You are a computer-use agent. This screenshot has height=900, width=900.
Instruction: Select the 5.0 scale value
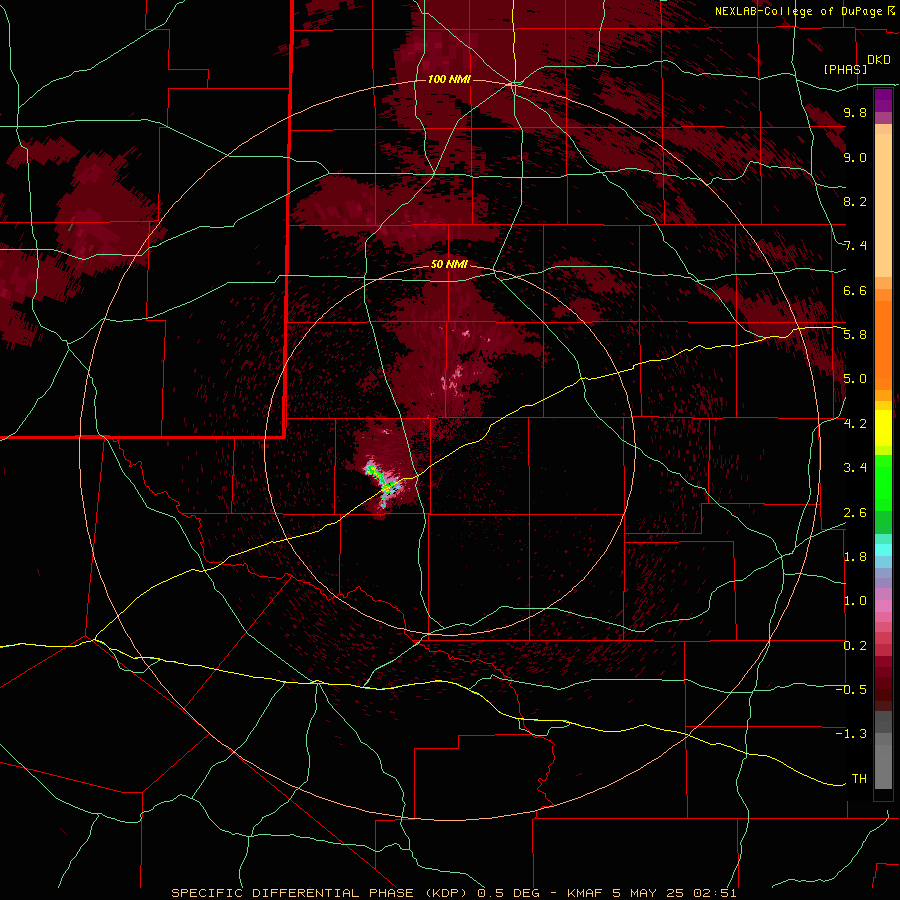(x=855, y=379)
